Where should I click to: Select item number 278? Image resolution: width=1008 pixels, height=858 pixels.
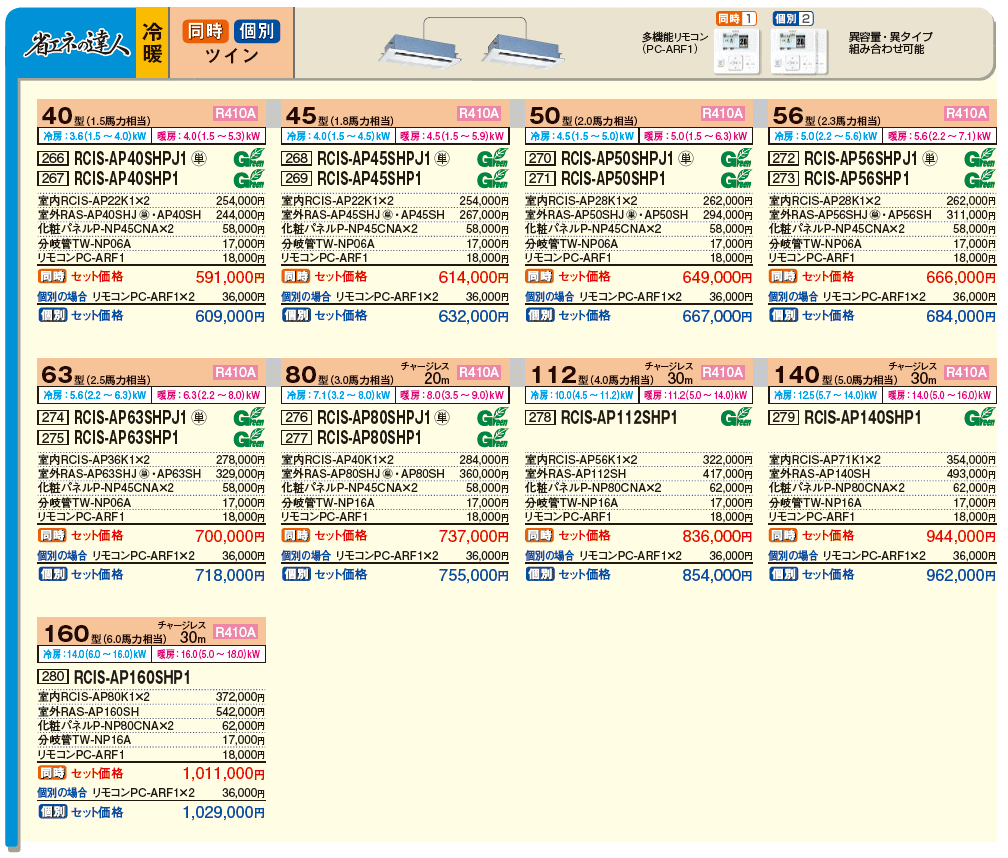click(540, 417)
